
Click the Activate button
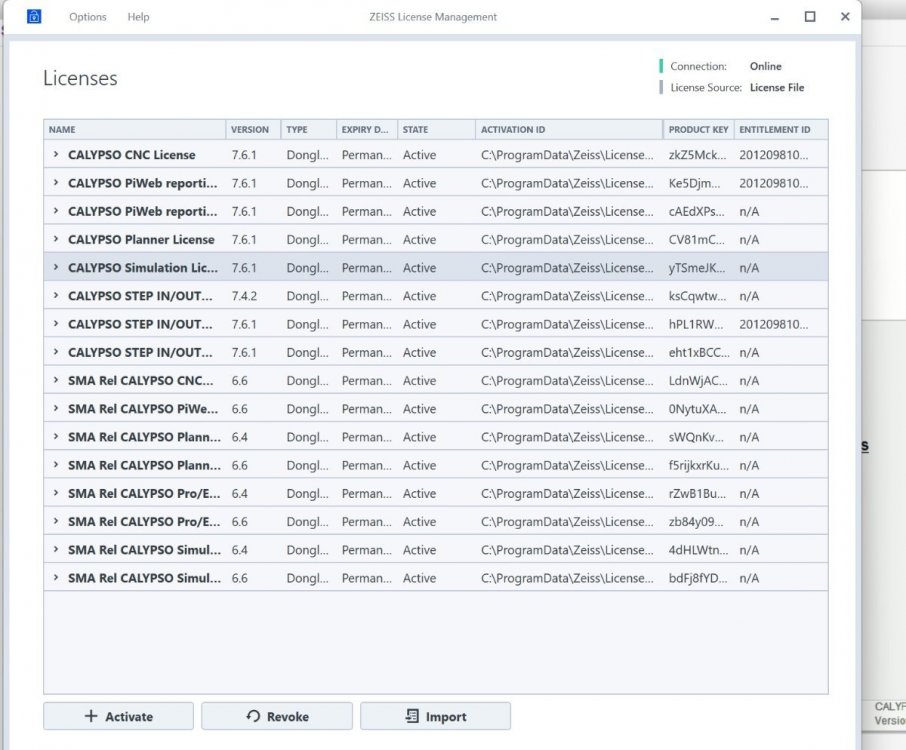[118, 716]
